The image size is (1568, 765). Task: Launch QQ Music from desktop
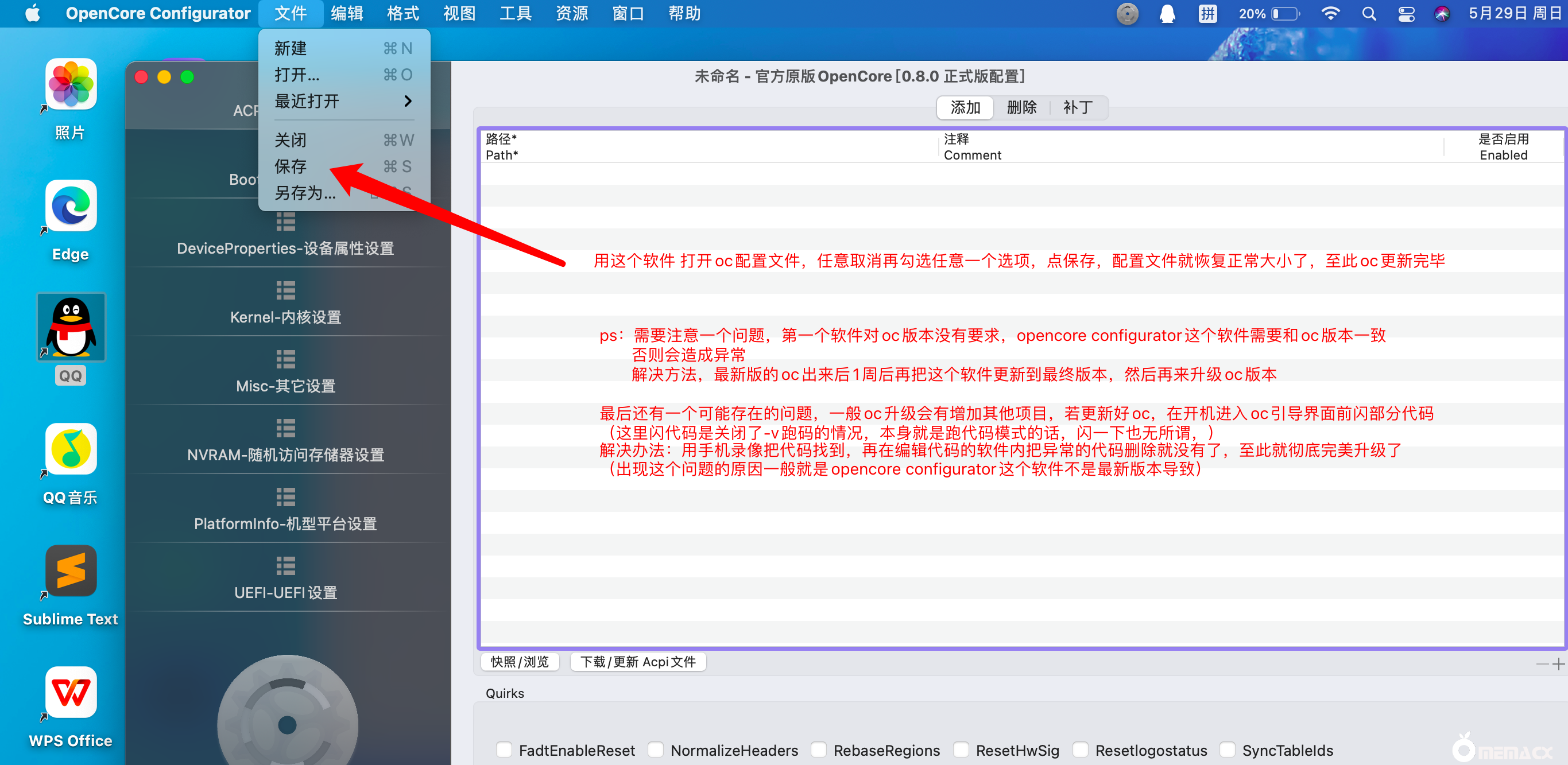pyautogui.click(x=71, y=450)
